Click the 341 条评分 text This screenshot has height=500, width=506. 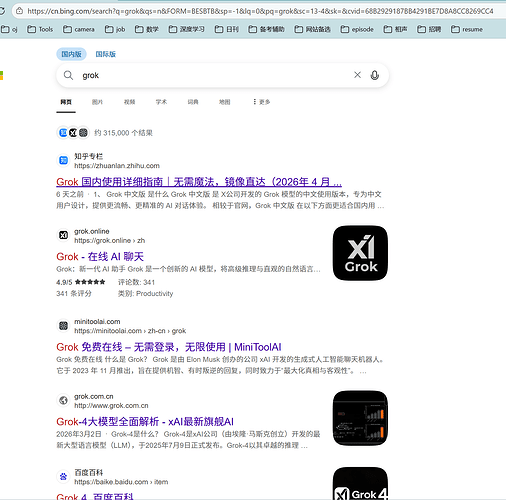click(x=74, y=293)
